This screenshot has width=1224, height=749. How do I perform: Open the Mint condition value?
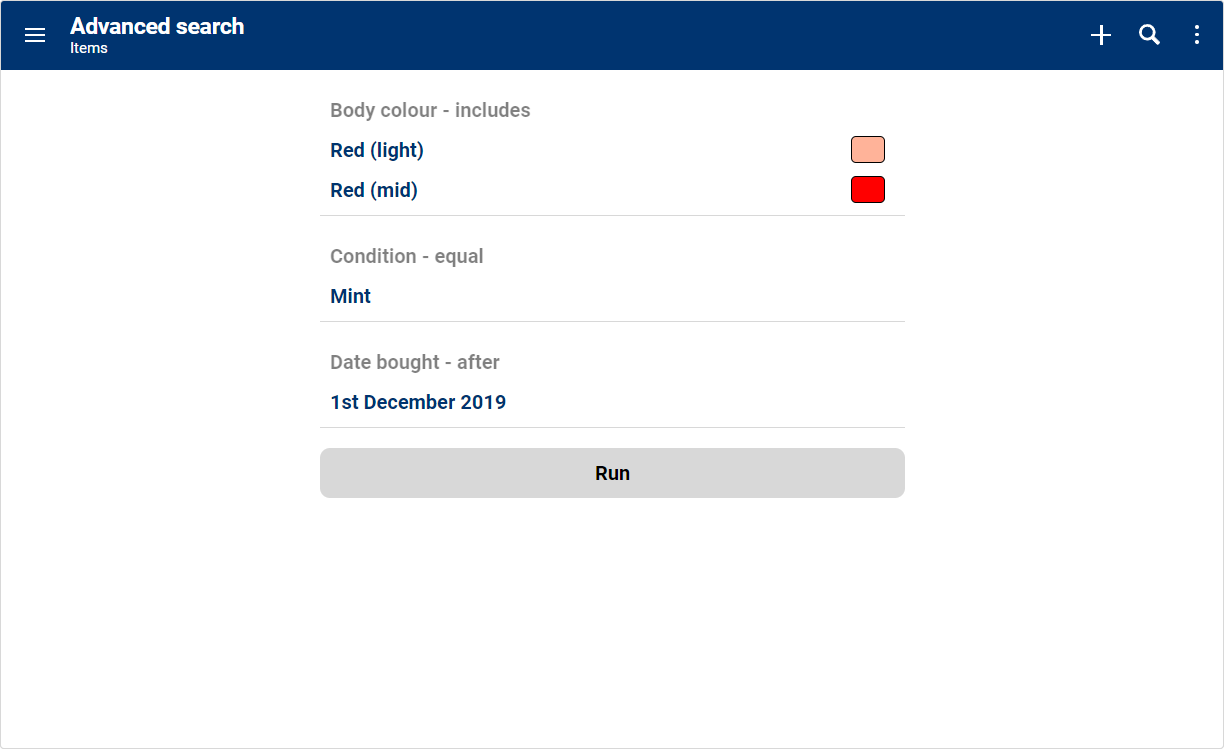(351, 296)
